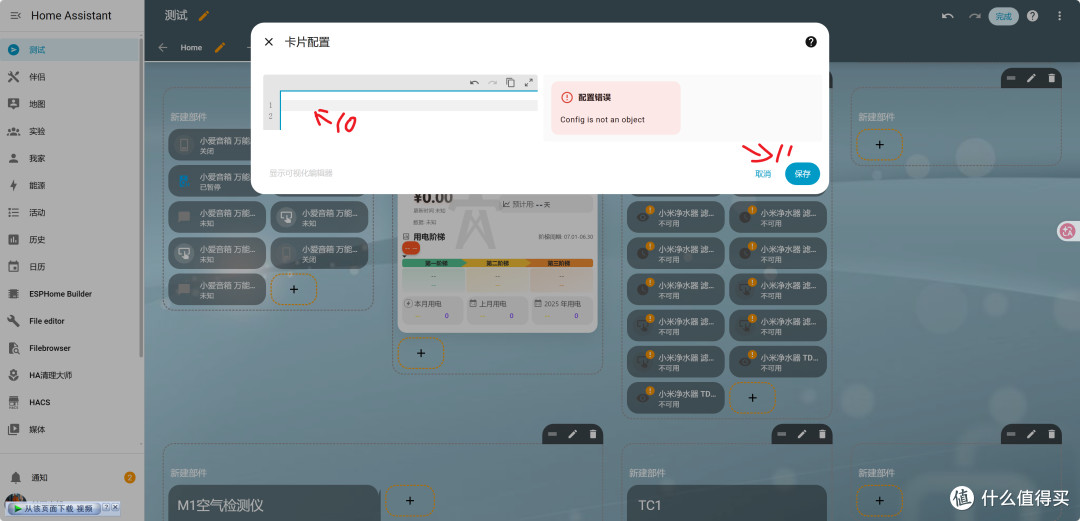Redo the dashboard change

[x=975, y=16]
